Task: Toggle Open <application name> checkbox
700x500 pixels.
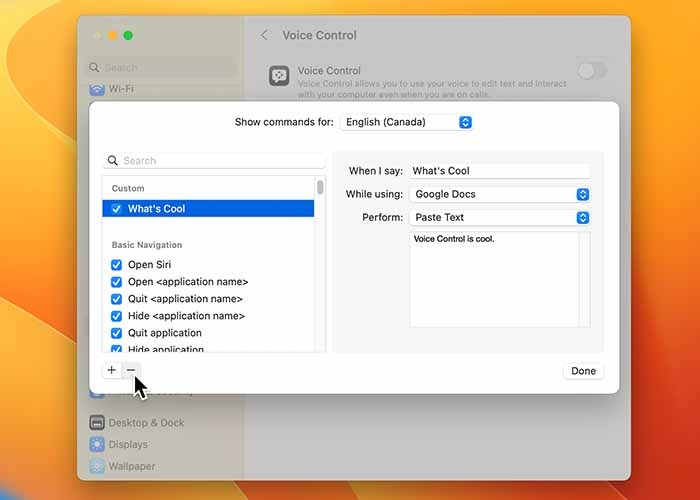Action: [117, 282]
